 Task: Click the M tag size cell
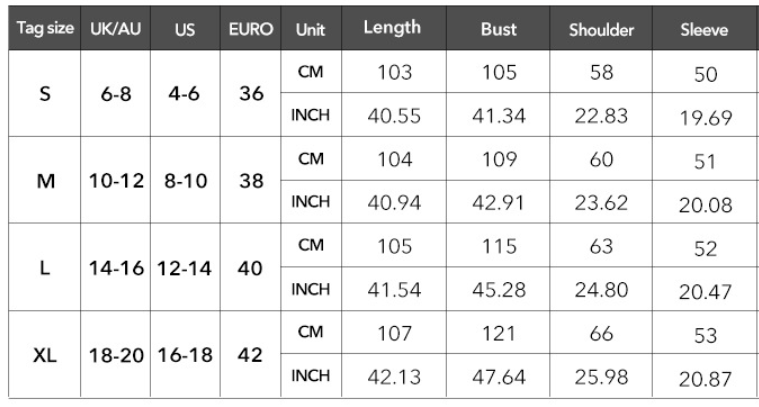[x=44, y=181]
